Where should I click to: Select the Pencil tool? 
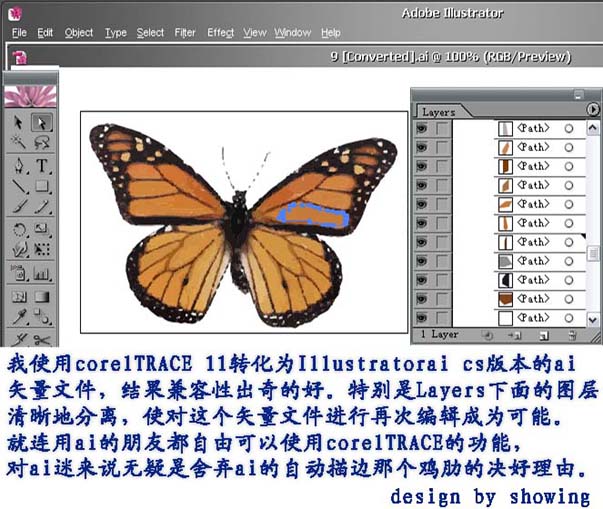click(x=42, y=206)
